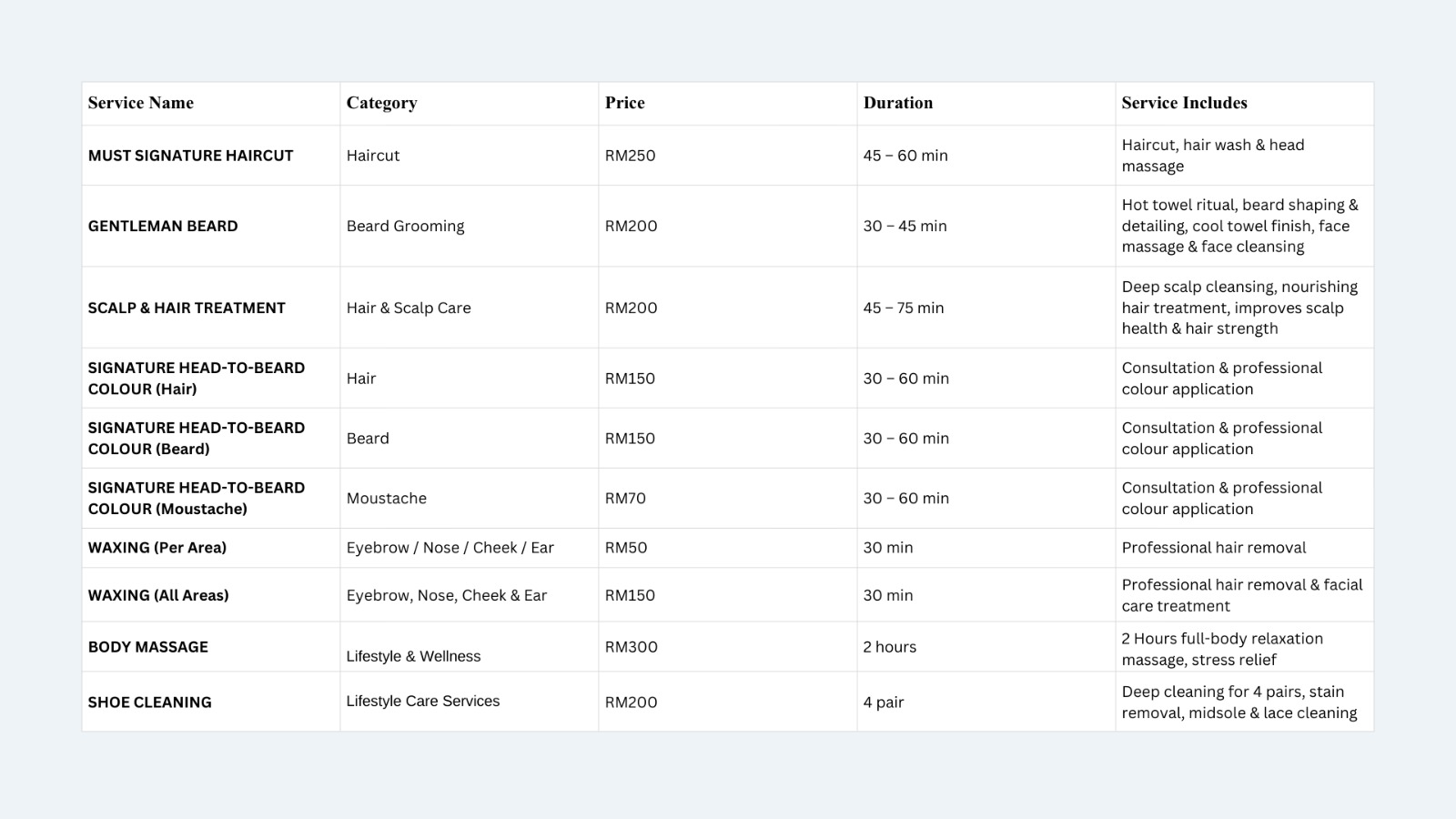The height and width of the screenshot is (819, 1456).
Task: Click the Lifestyle Care Services category cell
Action: [x=422, y=701]
